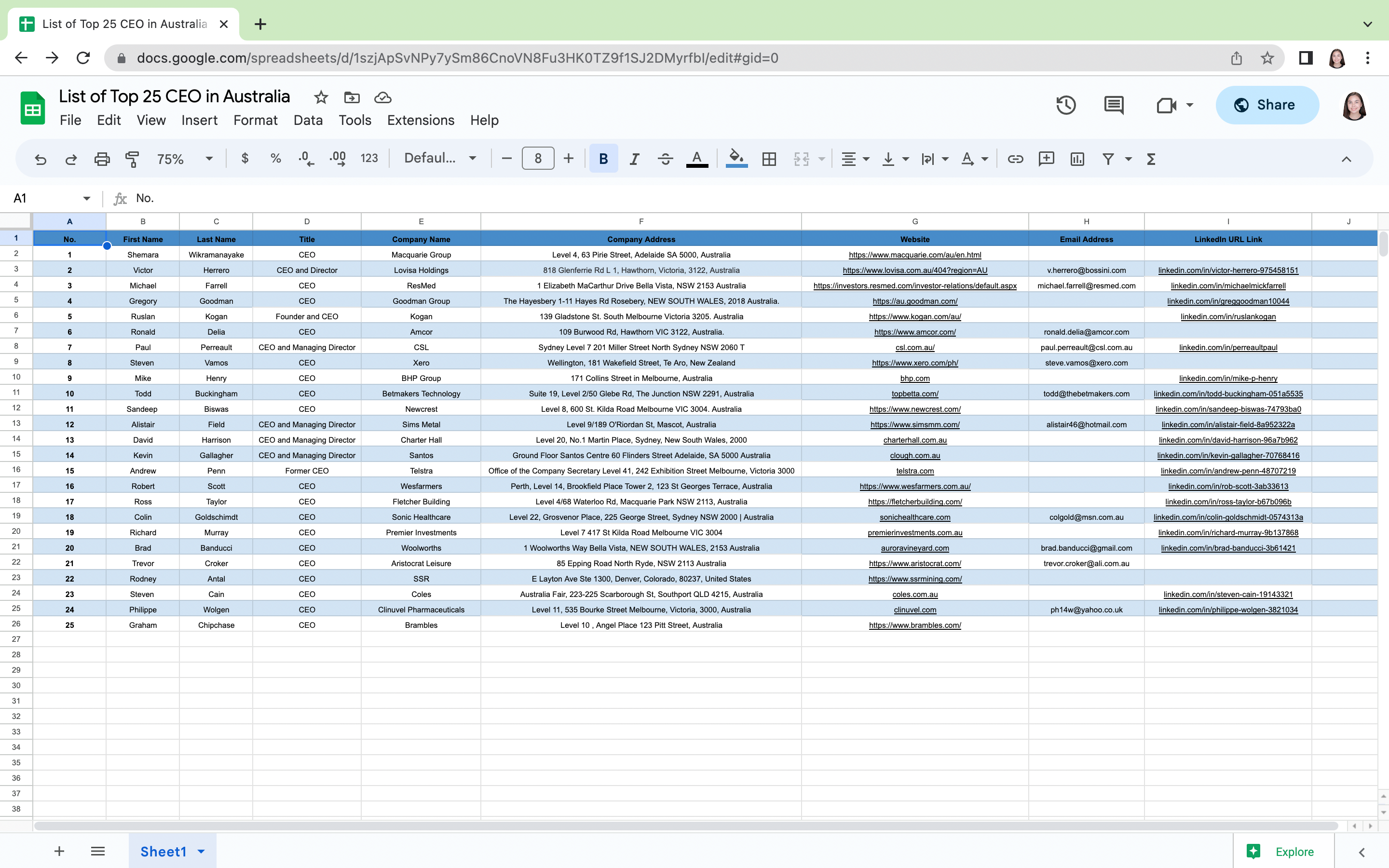Open the telstra.com link
Image resolution: width=1389 pixels, height=868 pixels.
915,471
